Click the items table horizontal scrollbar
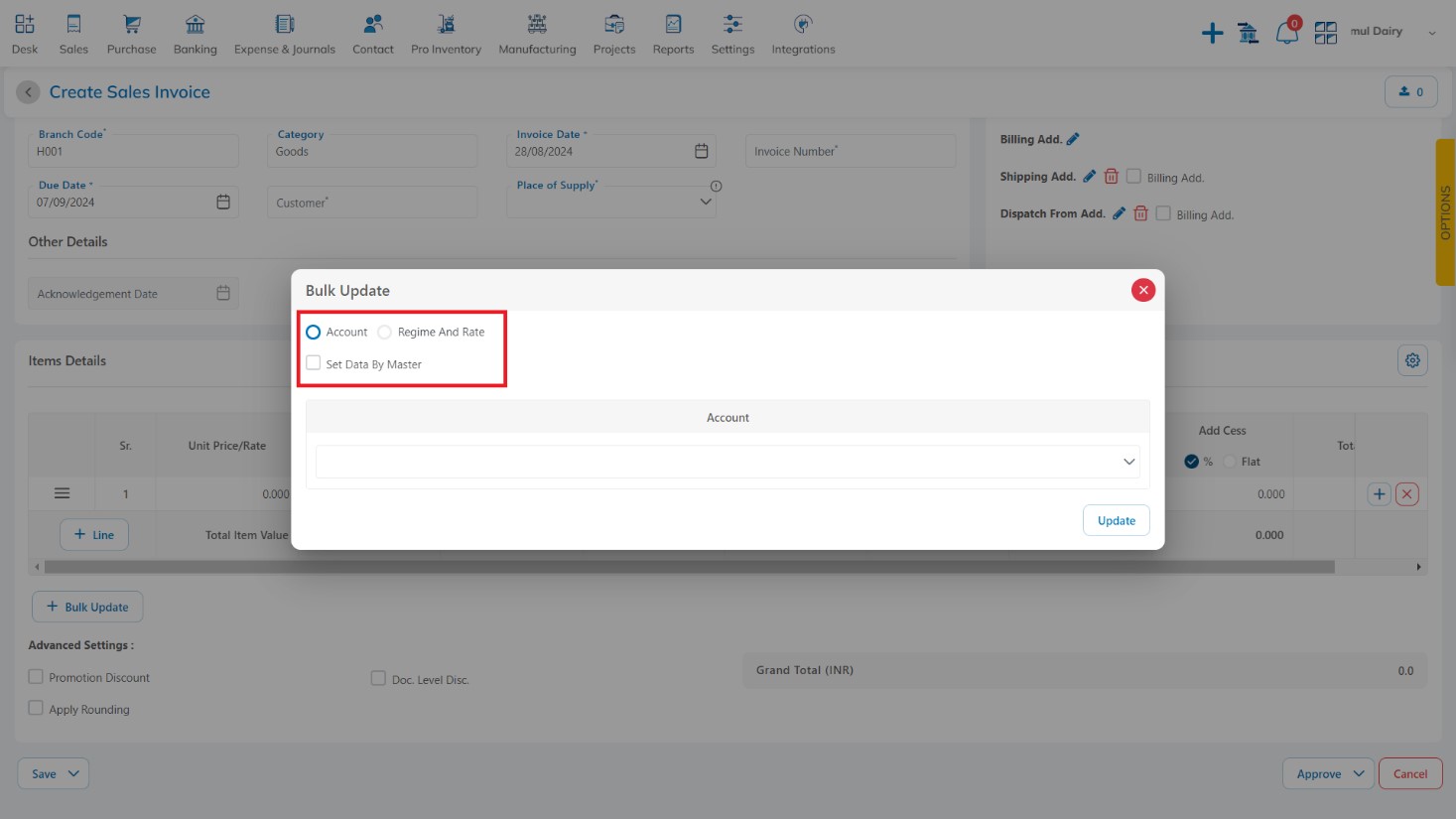 click(x=689, y=567)
